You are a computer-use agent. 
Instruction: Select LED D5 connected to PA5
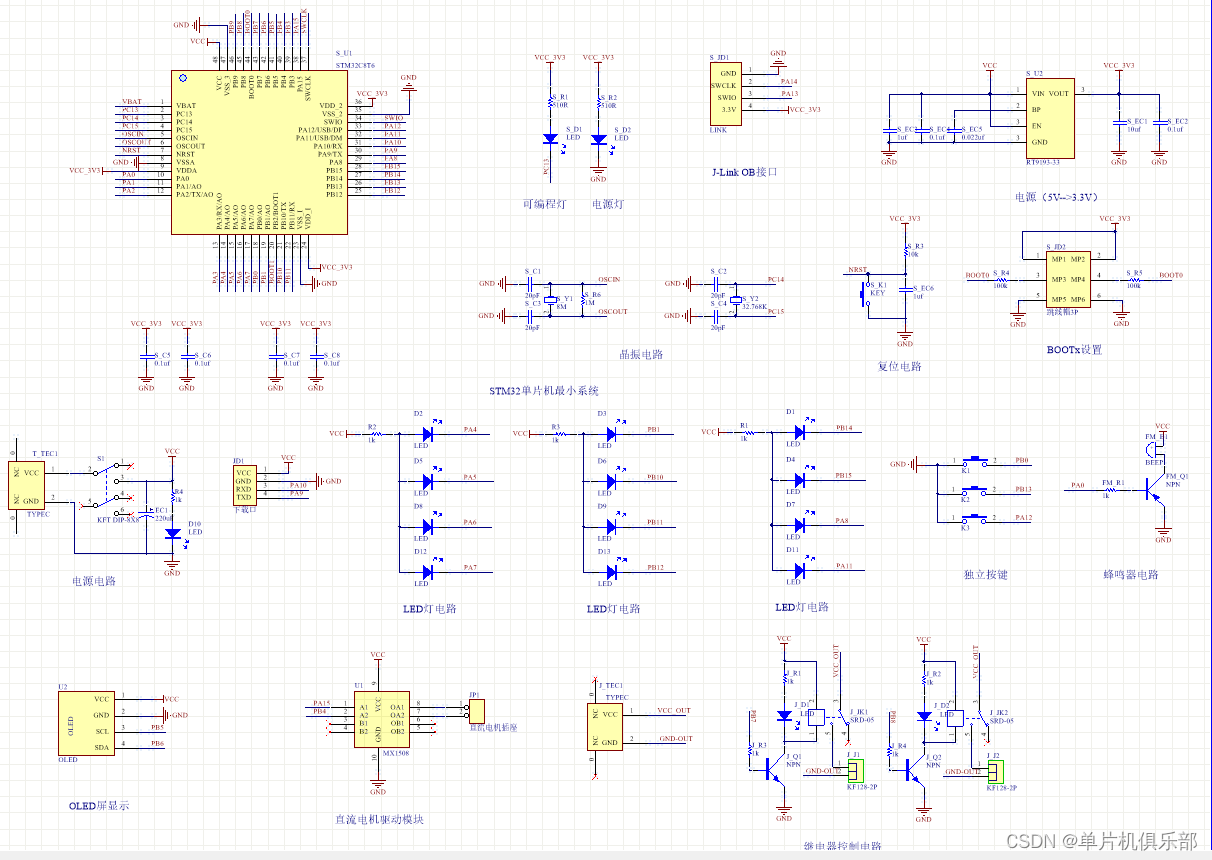pyautogui.click(x=427, y=481)
